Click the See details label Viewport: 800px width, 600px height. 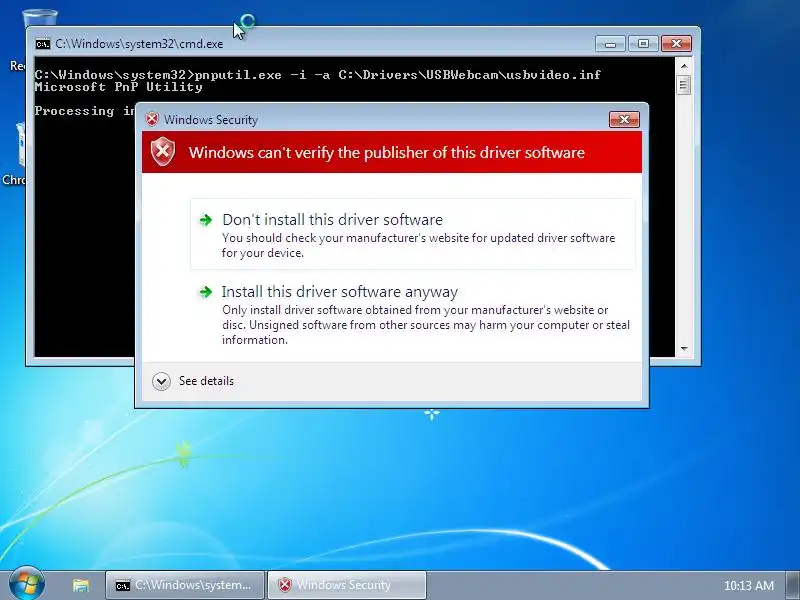pos(206,381)
